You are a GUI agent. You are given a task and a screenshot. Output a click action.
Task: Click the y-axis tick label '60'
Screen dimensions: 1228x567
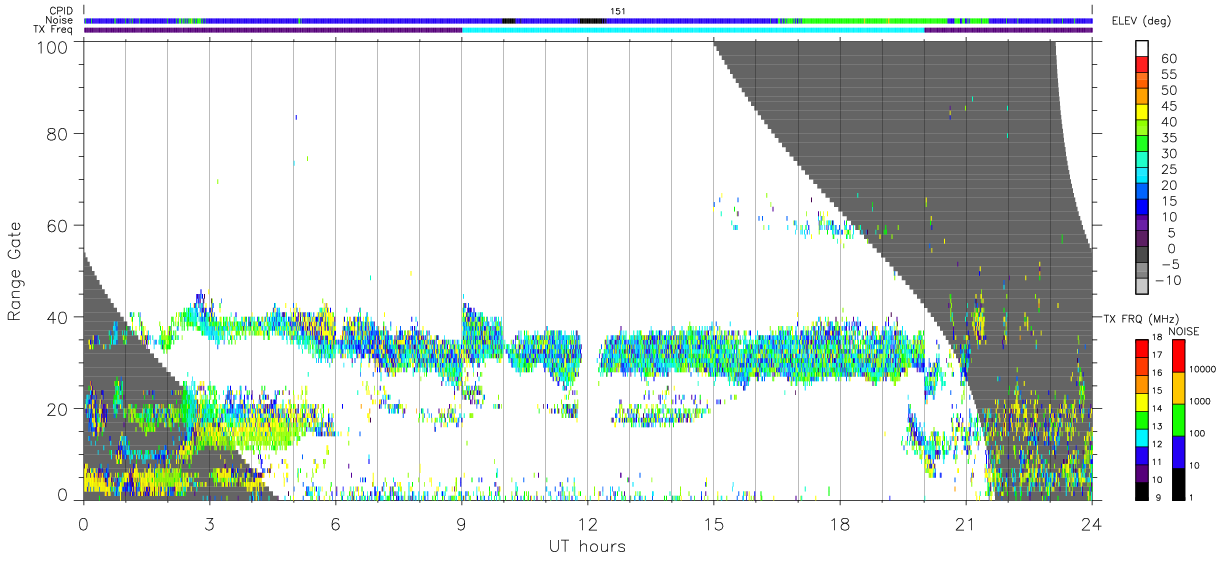coord(58,226)
